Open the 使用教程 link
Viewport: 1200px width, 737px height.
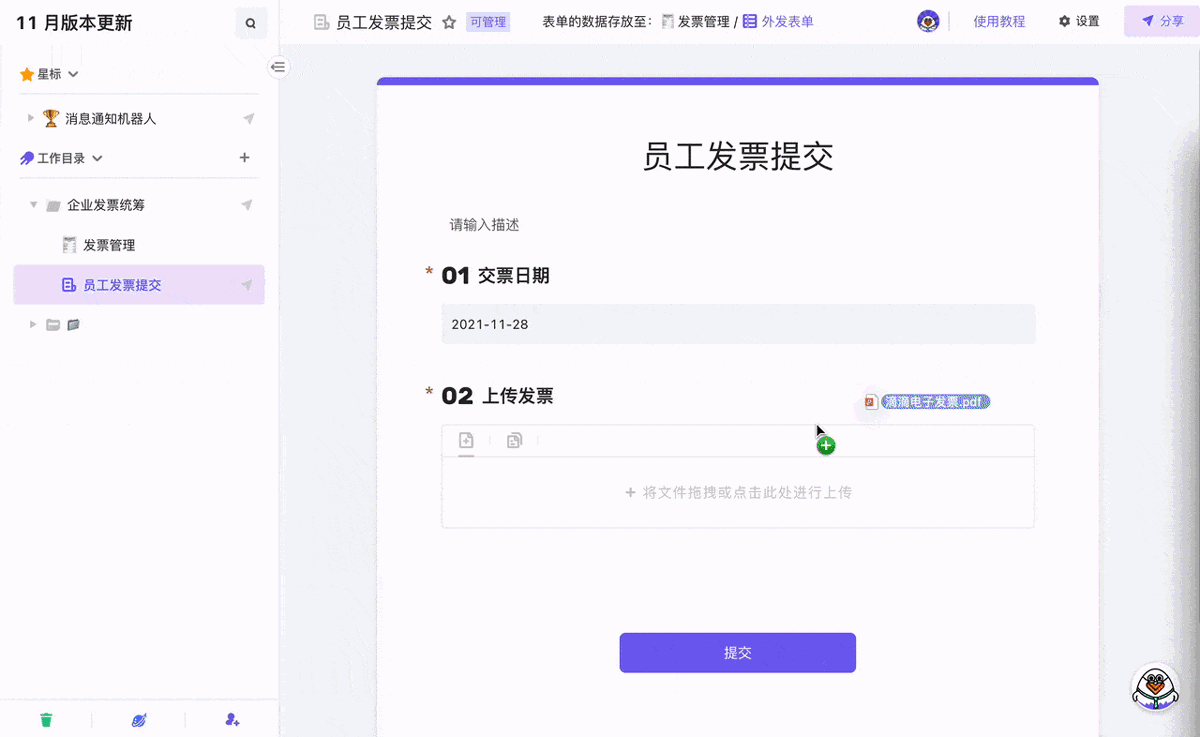(x=999, y=21)
